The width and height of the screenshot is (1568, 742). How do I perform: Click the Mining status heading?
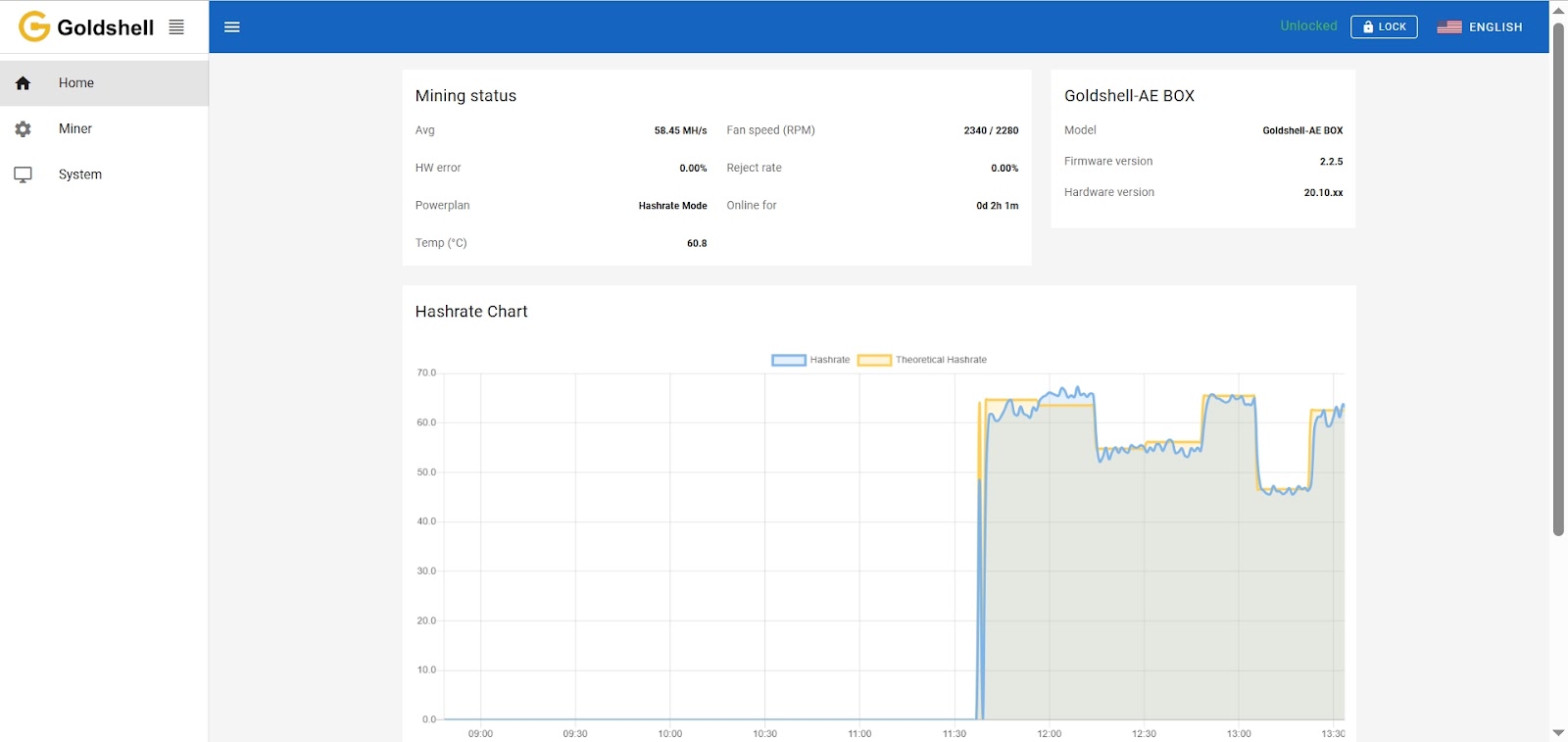point(465,96)
